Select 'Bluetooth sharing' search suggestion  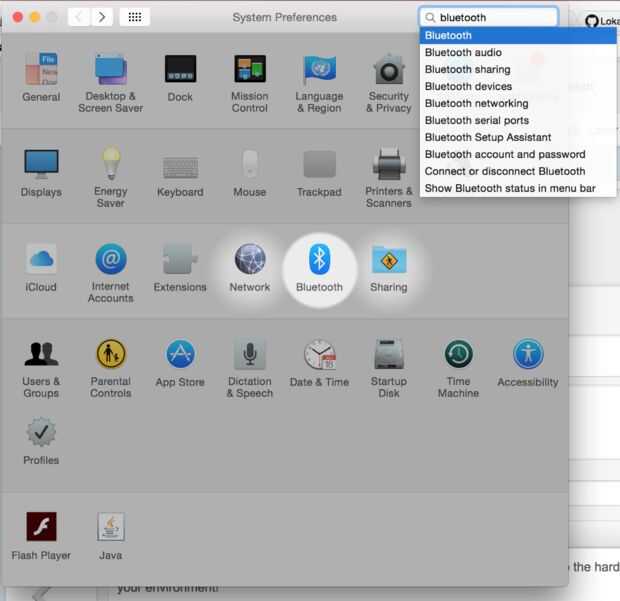click(518, 70)
